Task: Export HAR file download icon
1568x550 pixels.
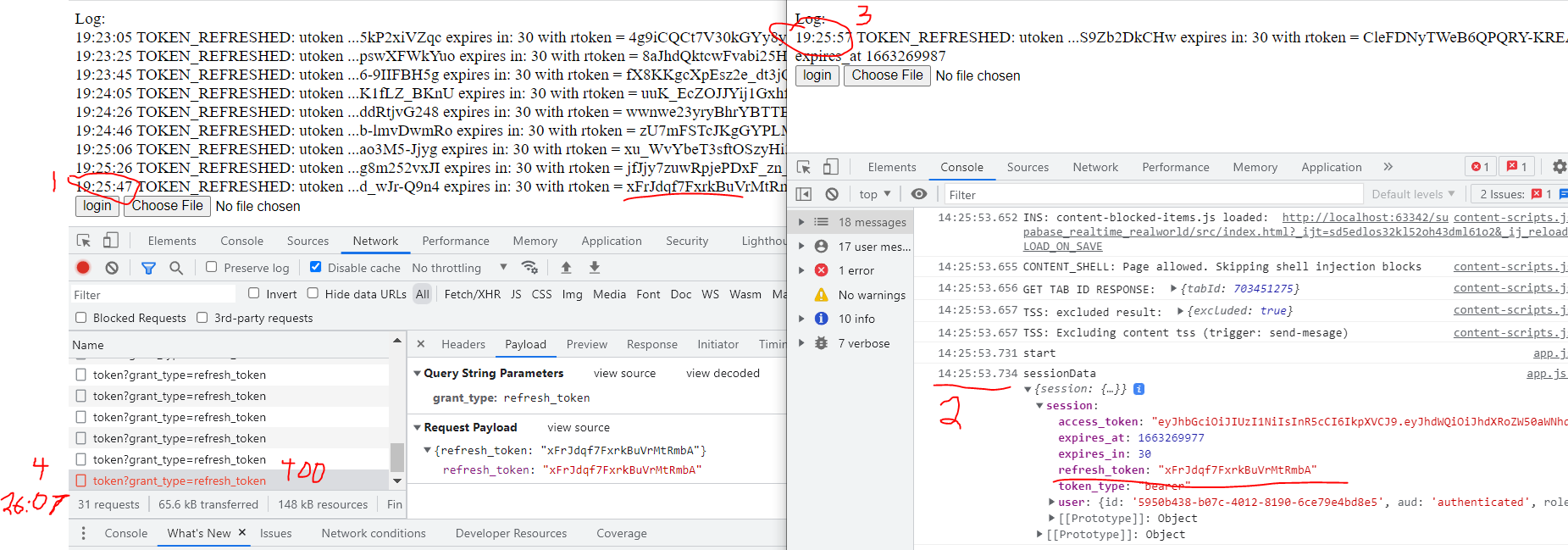Action: 595,268
